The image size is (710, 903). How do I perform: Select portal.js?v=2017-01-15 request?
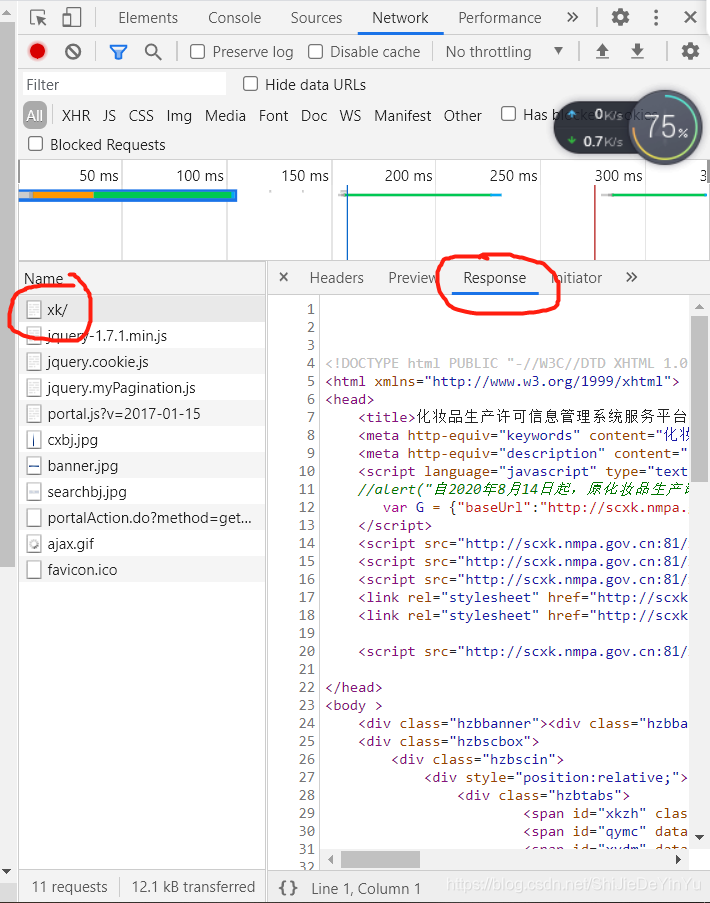[x=142, y=413]
